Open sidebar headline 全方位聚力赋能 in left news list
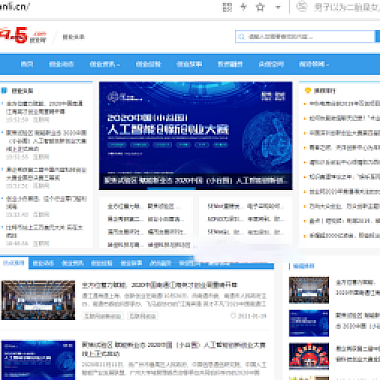 (45, 107)
